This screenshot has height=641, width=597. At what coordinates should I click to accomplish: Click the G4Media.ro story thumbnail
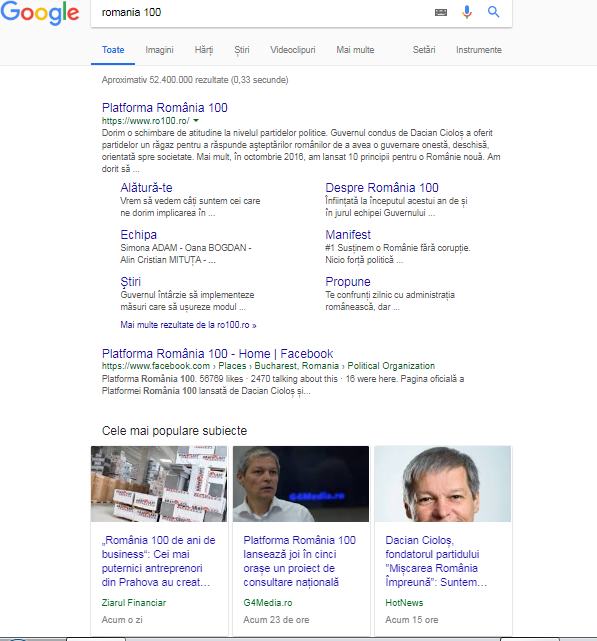point(301,484)
